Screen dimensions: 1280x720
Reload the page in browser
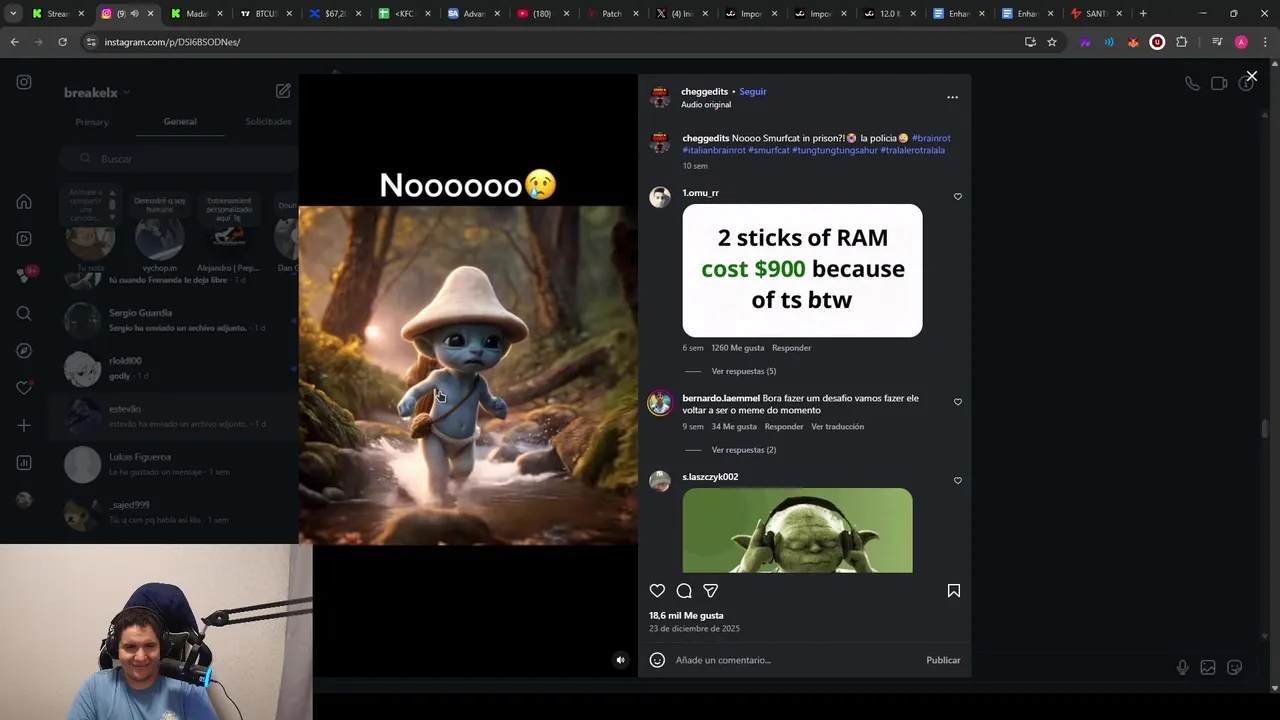[x=62, y=42]
